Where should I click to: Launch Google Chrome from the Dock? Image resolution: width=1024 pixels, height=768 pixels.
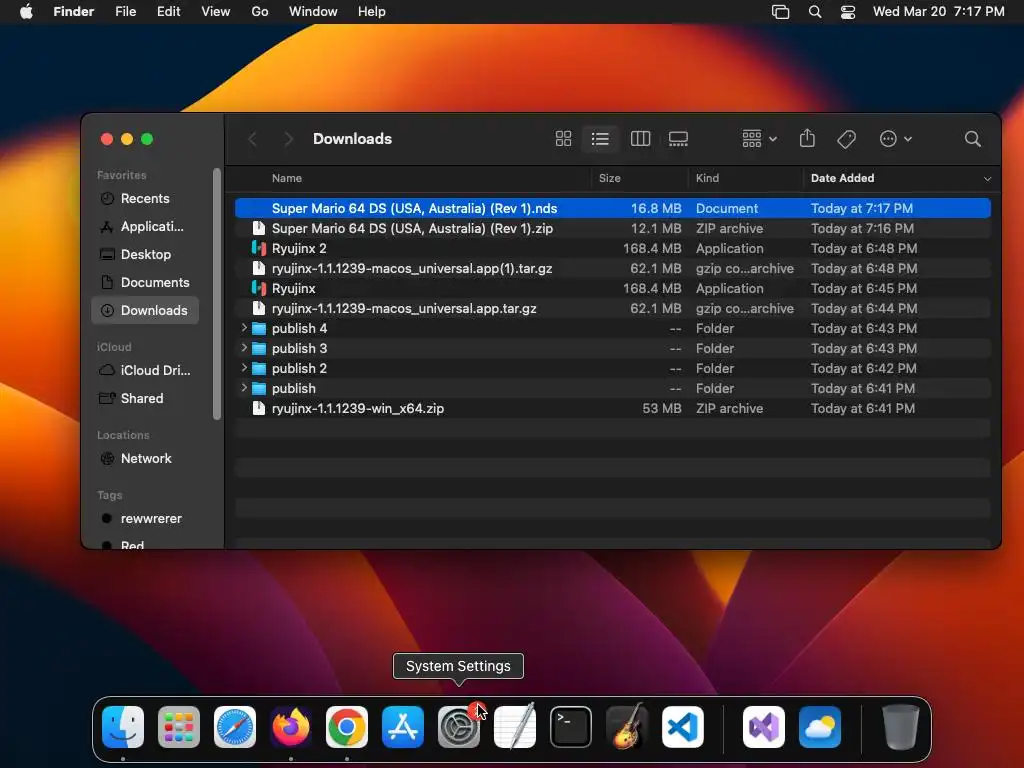coord(347,727)
